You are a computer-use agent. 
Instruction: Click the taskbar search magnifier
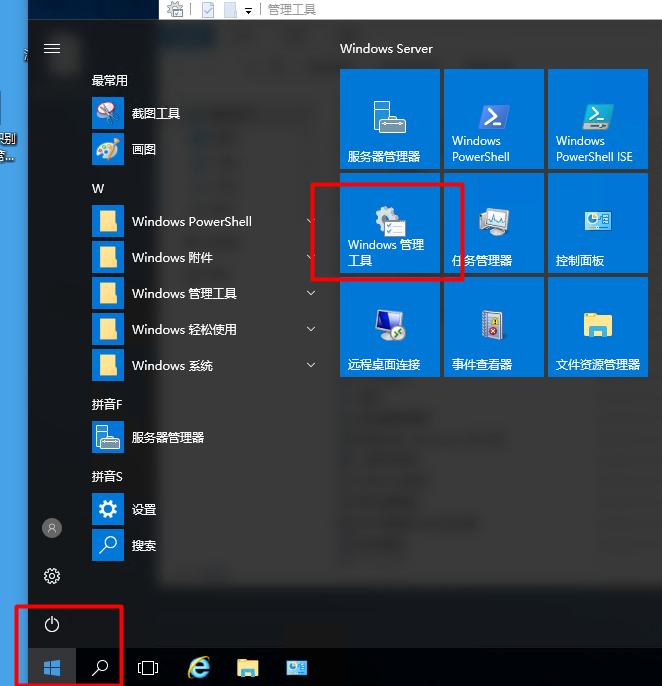click(x=100, y=668)
